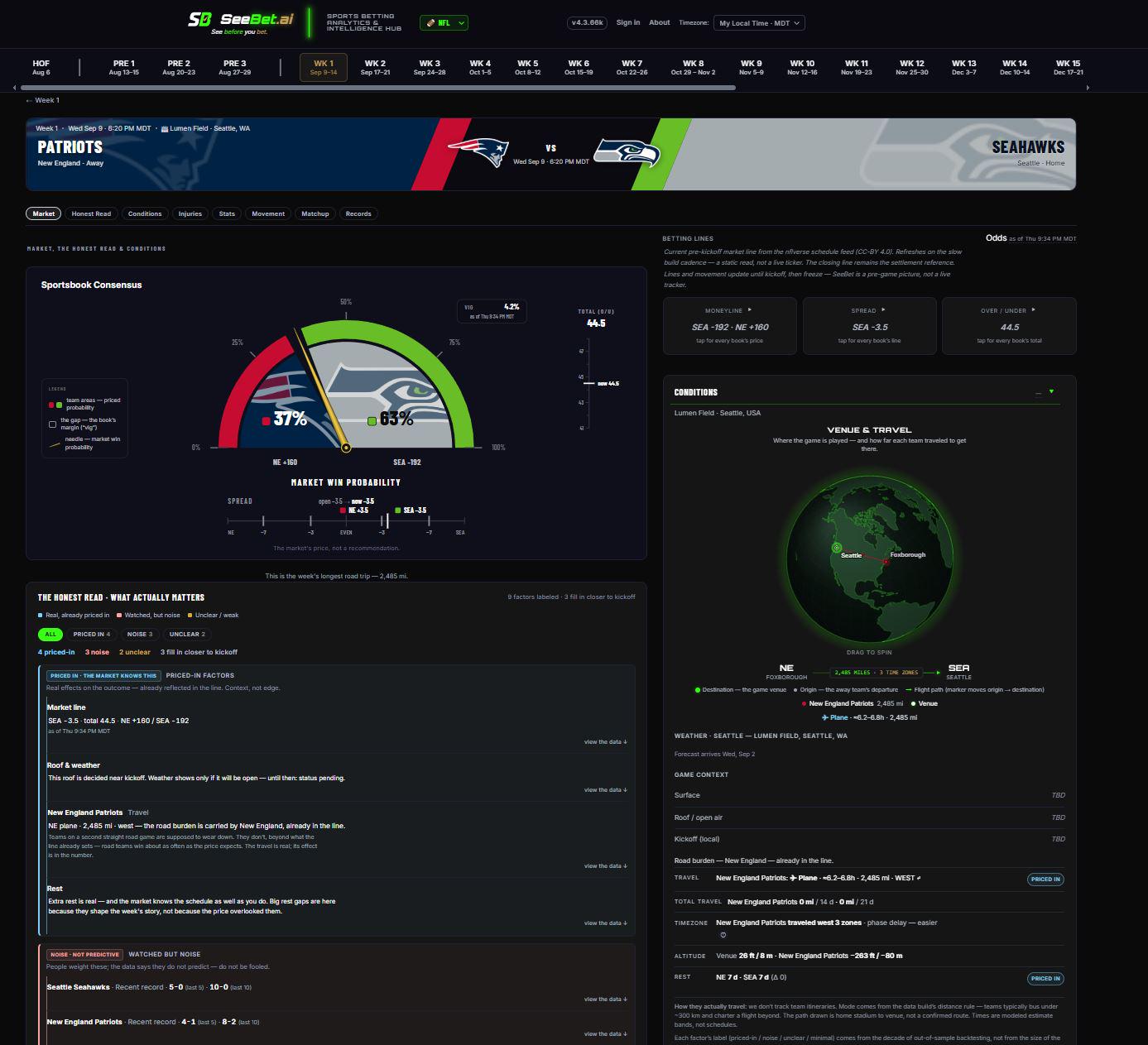Screen dimensions: 1148x1045
Task: Select the ALL factors filter
Action: pos(50,635)
